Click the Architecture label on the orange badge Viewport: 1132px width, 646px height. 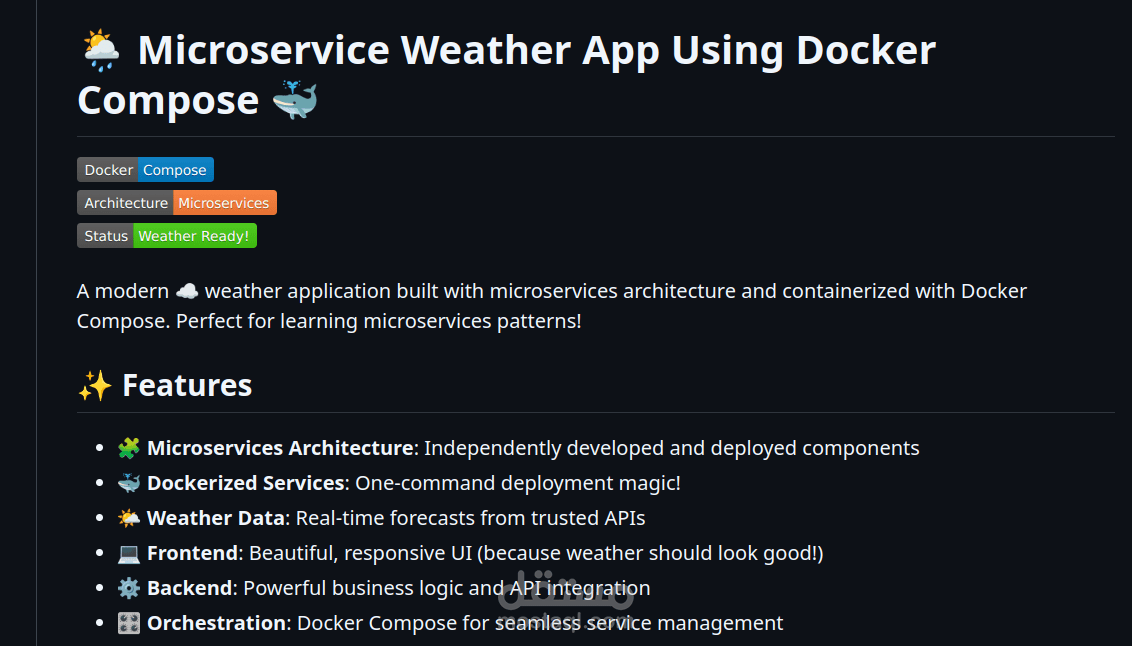coord(126,202)
